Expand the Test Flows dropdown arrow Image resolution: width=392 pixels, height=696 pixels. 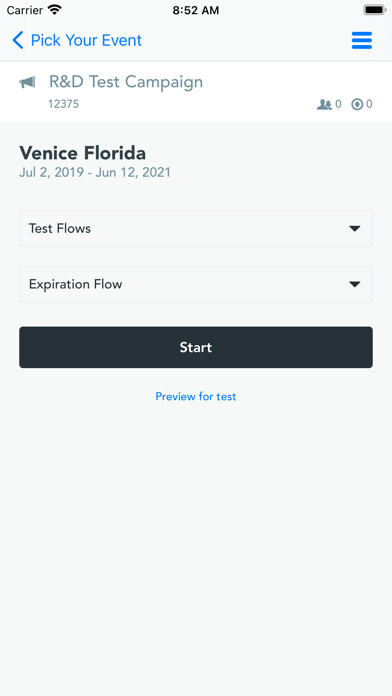[x=354, y=229]
